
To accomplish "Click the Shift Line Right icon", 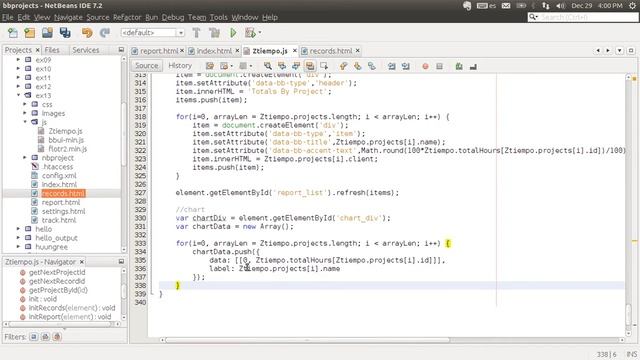I will pyautogui.click(x=405, y=66).
